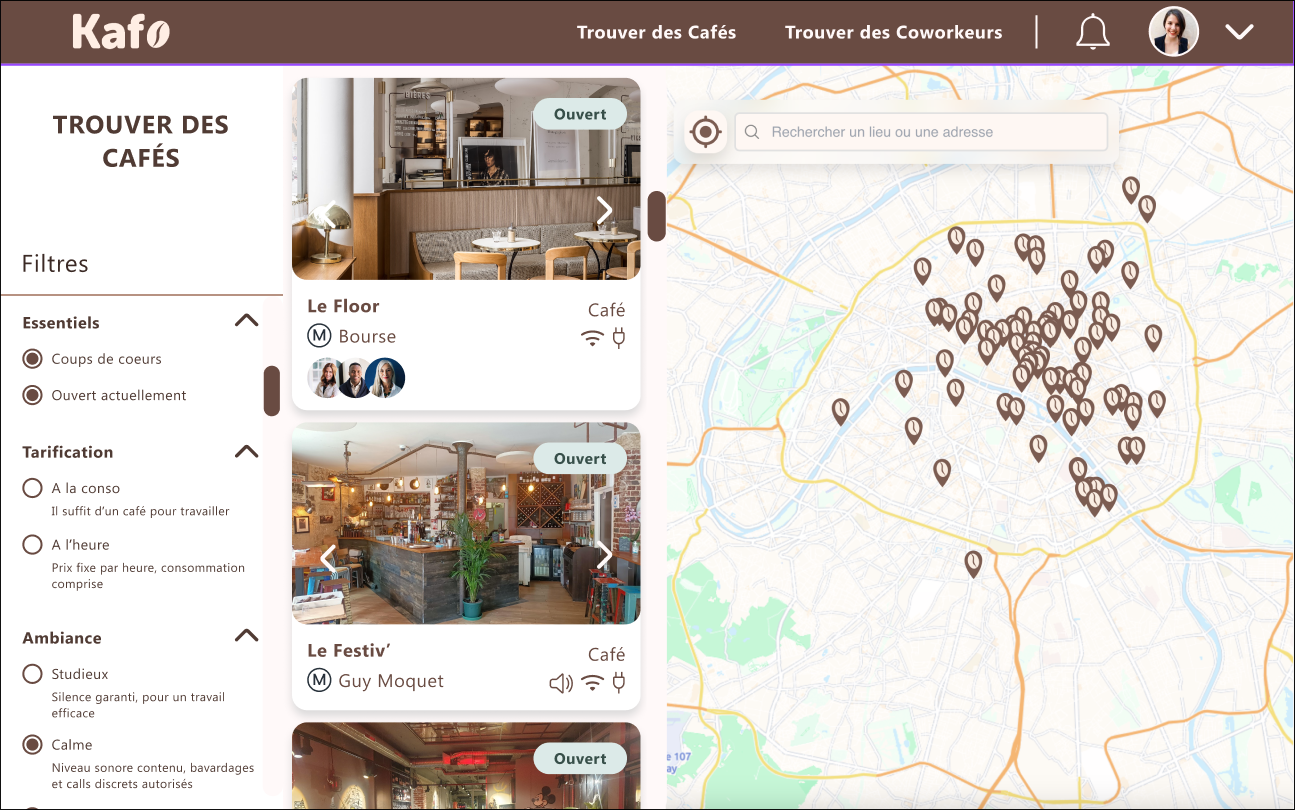Click the Le Festiv' café photo
The height and width of the screenshot is (810, 1295).
coord(466,523)
